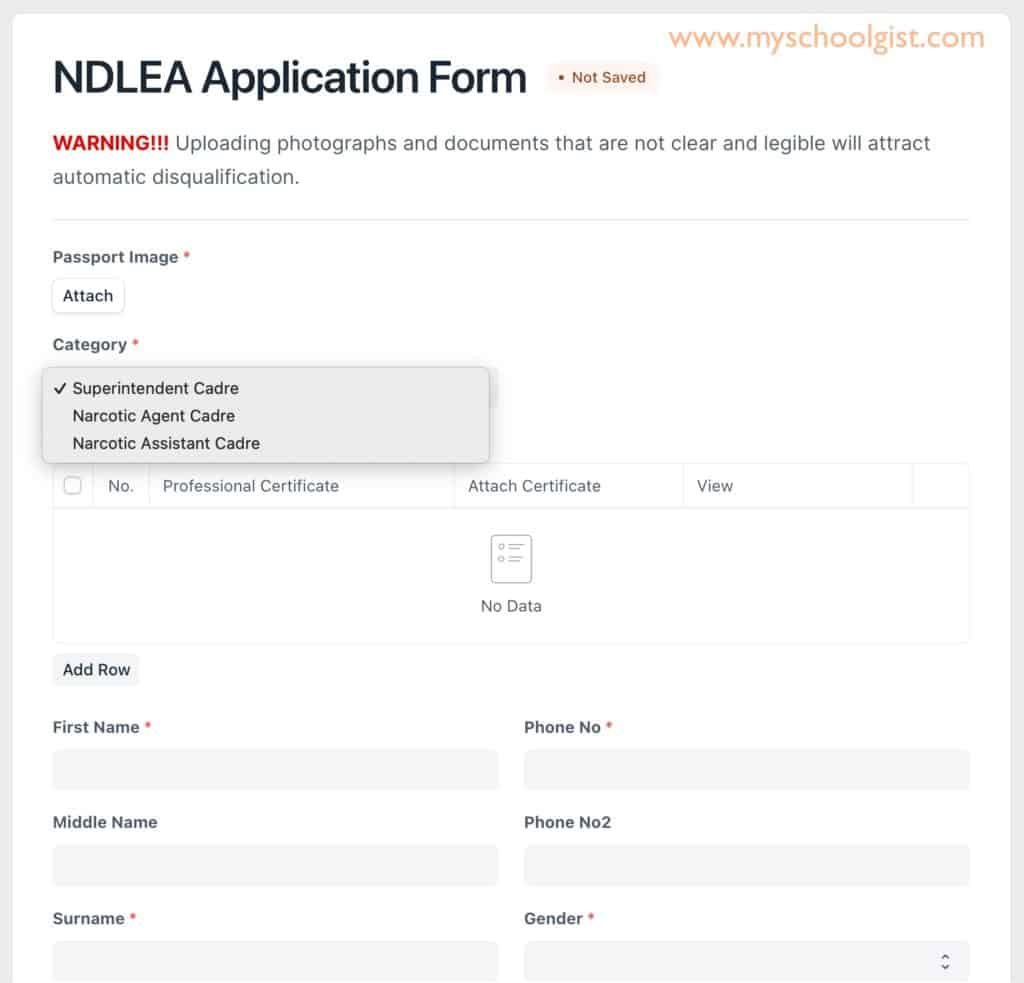This screenshot has height=983, width=1024.
Task: Pick Narcotic Assistant Cadre option
Action: coord(166,443)
